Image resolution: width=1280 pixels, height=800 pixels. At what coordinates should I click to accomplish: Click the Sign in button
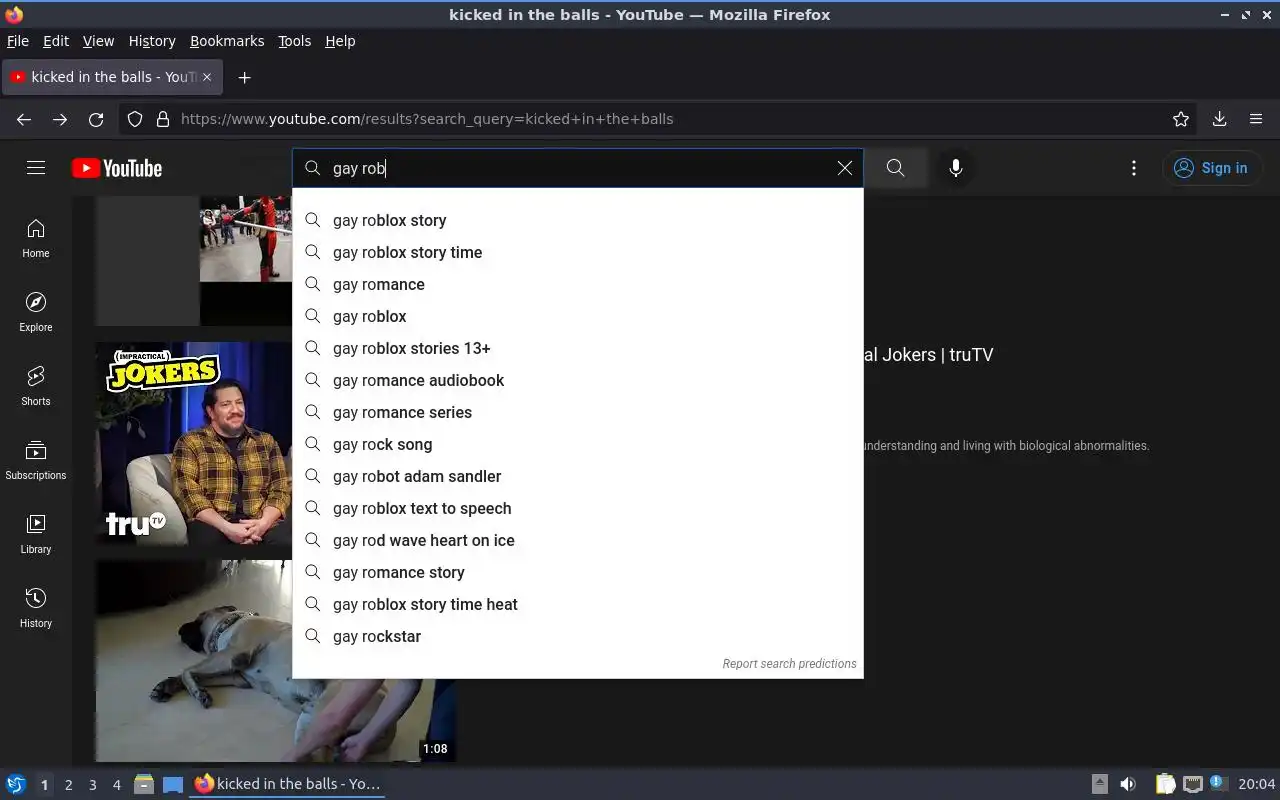tap(1212, 168)
